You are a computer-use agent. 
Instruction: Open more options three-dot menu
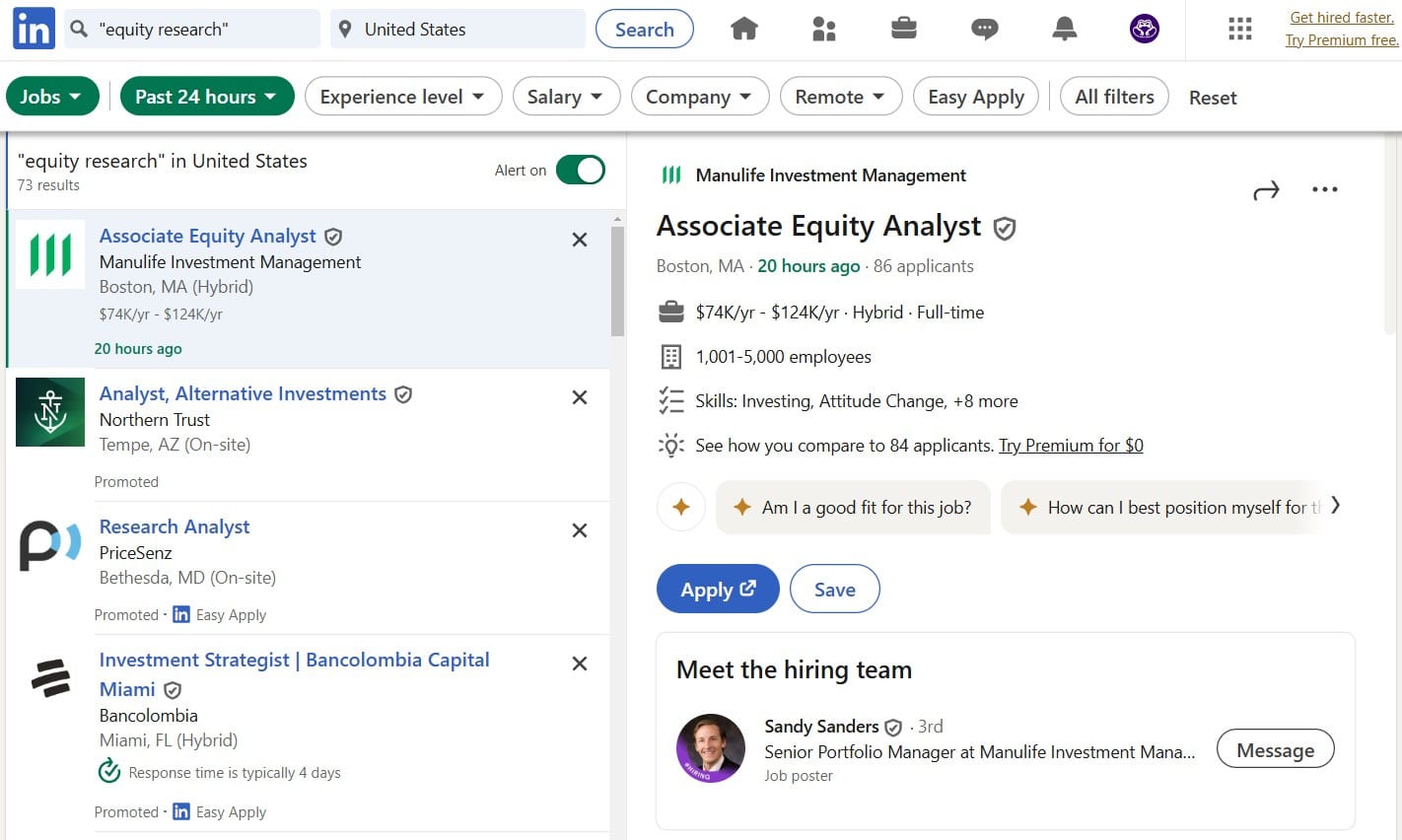click(1325, 189)
